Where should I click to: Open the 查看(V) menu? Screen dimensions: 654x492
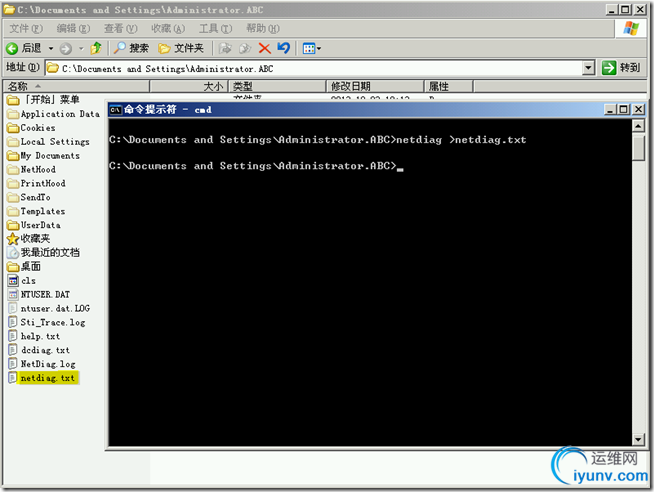(x=121, y=28)
